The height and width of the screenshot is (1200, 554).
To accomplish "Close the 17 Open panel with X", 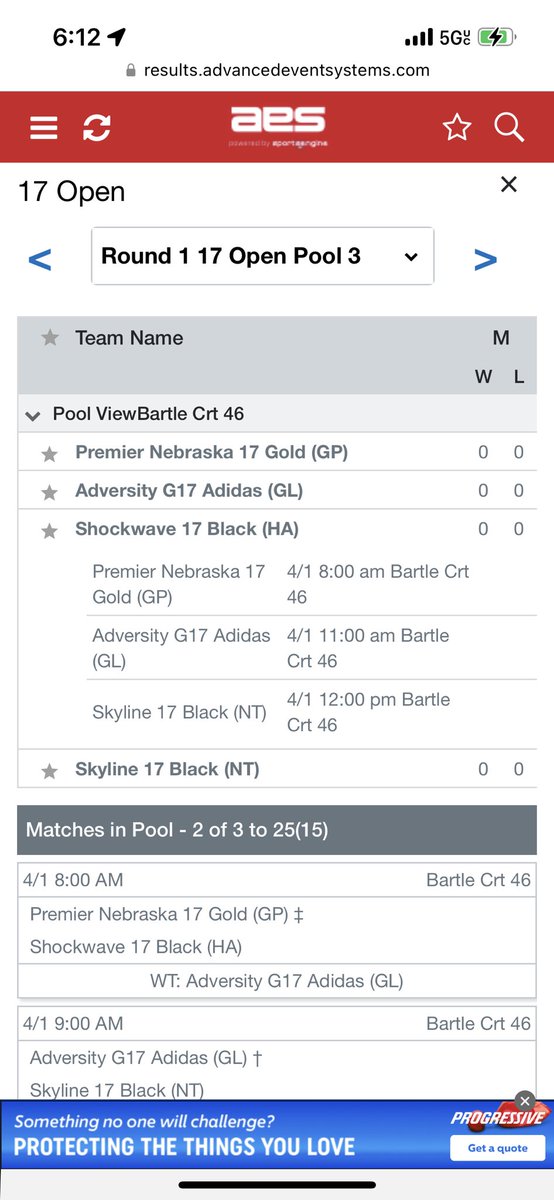I will point(508,184).
